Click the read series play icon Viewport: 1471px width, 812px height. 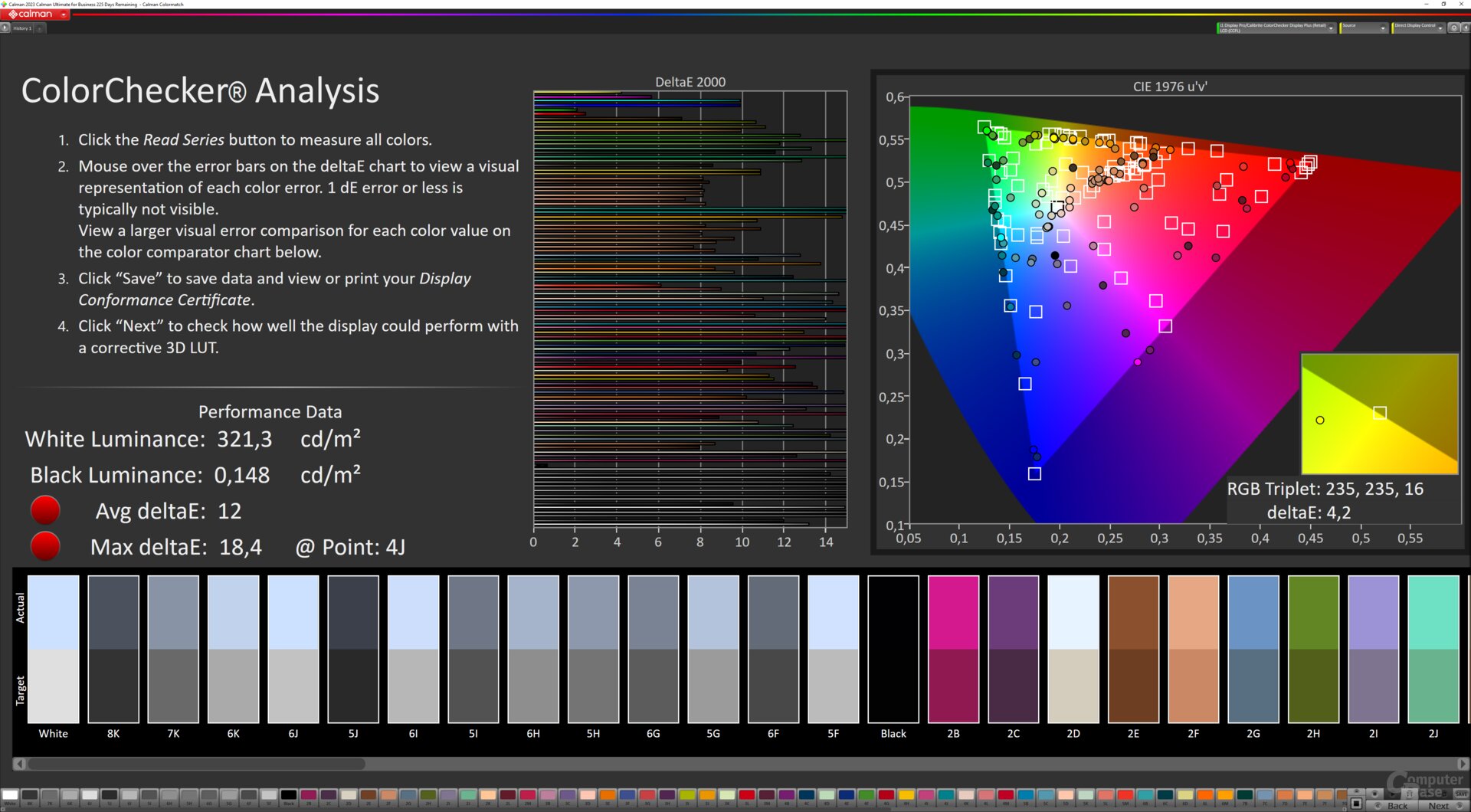click(x=1392, y=794)
